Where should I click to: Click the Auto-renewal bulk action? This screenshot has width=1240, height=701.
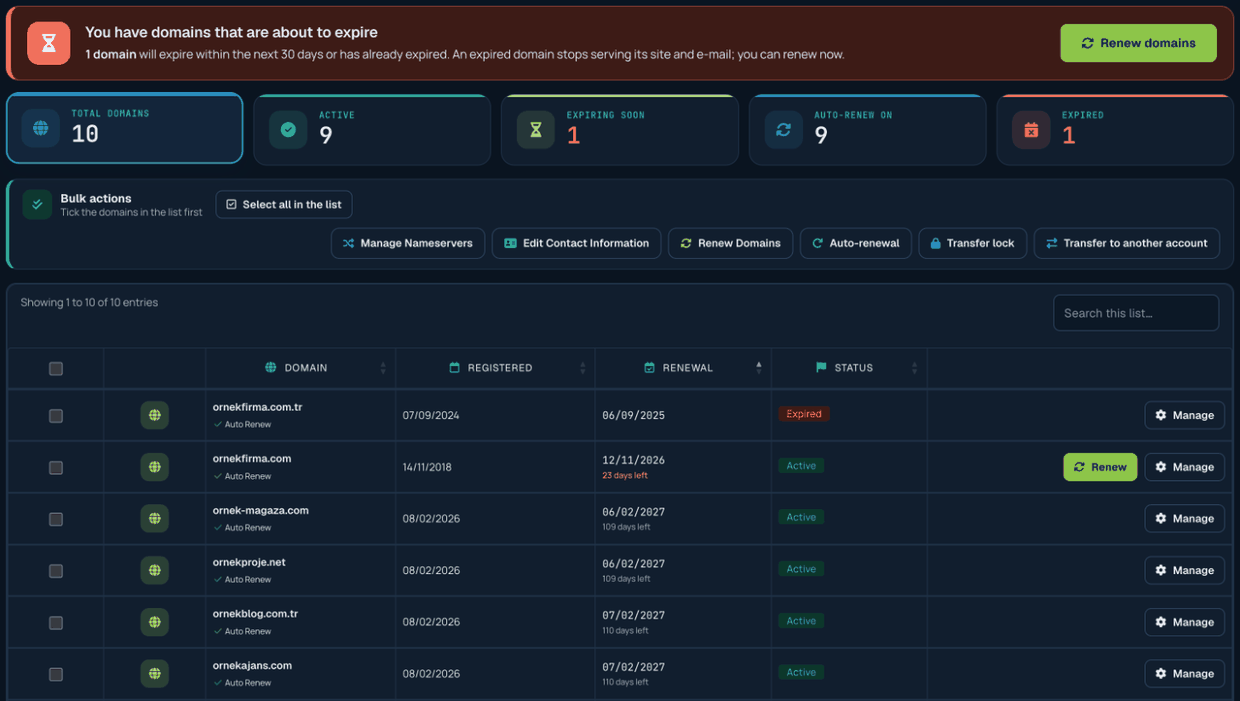pyautogui.click(x=856, y=243)
